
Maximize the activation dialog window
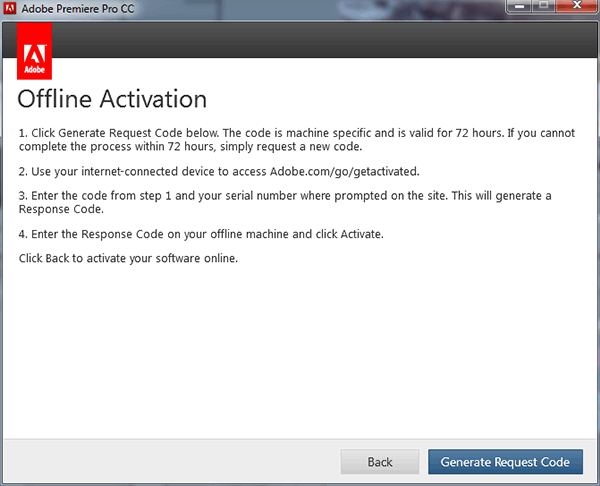(x=544, y=7)
